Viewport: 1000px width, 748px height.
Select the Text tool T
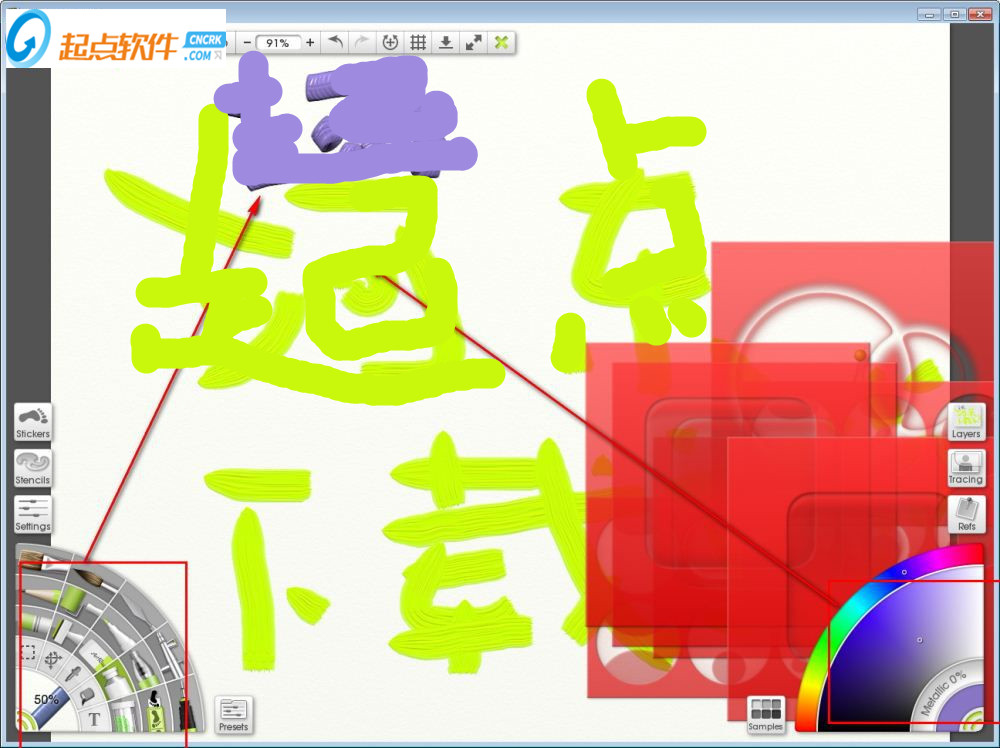tap(94, 719)
